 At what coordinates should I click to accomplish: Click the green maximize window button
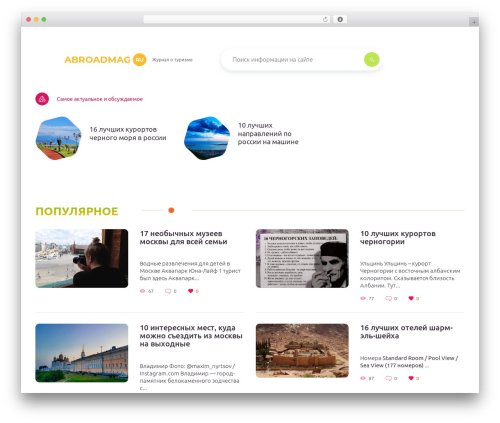44,20
